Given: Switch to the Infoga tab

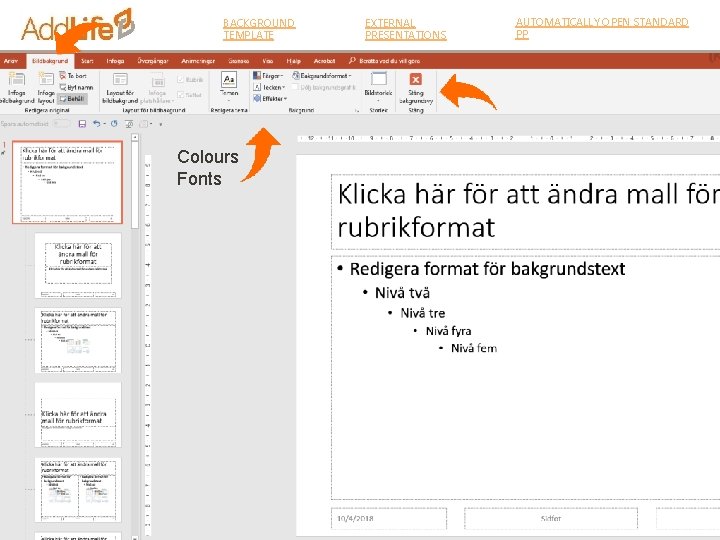Looking at the screenshot, I should point(115,61).
